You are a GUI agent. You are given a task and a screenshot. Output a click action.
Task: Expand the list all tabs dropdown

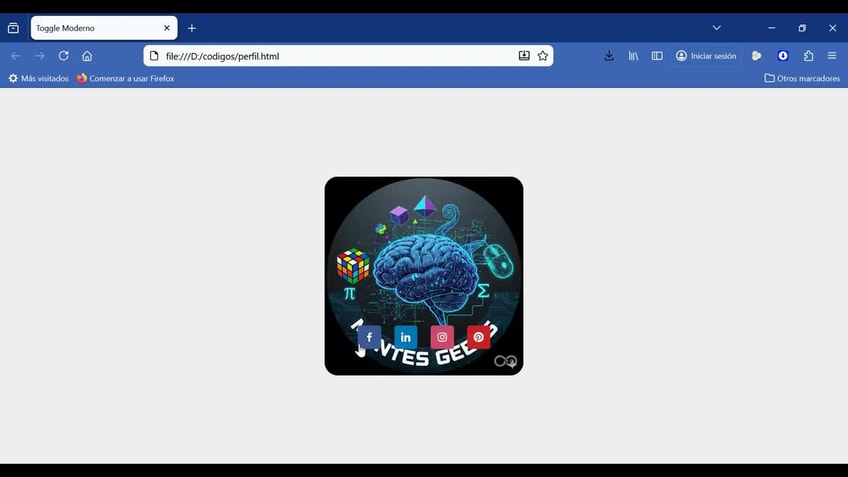717,28
